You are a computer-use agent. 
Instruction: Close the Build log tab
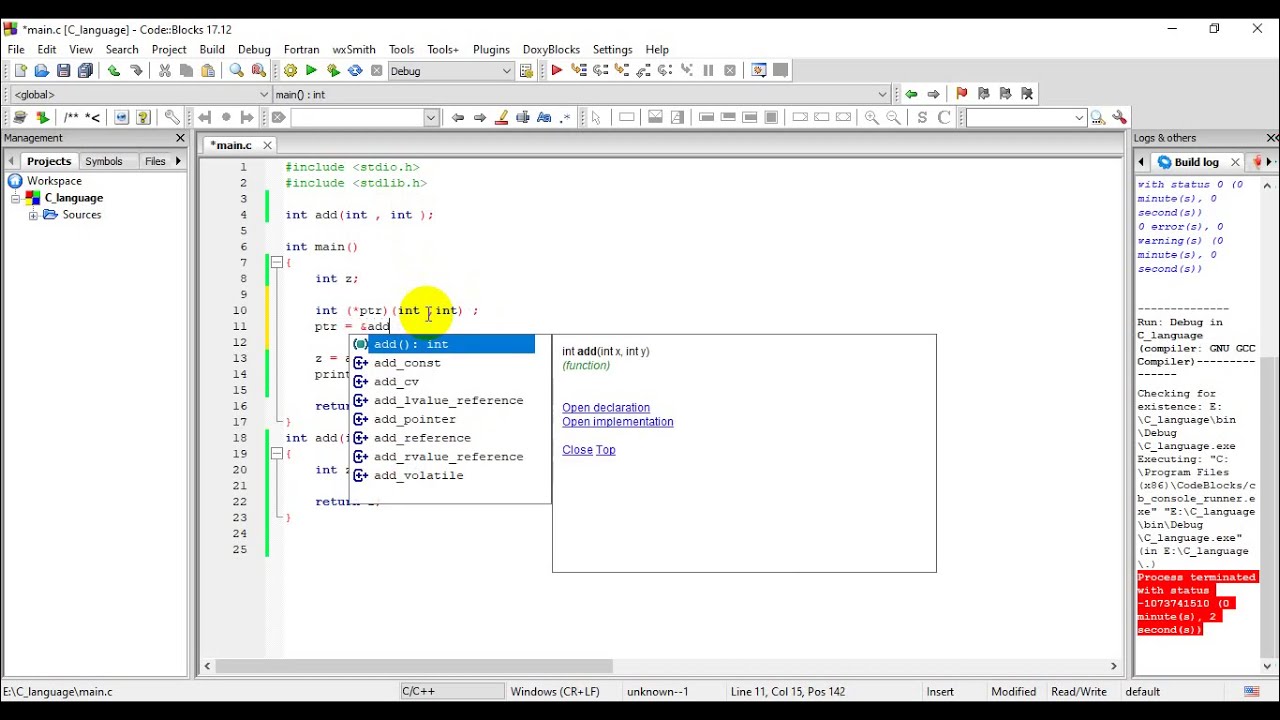click(x=1235, y=162)
